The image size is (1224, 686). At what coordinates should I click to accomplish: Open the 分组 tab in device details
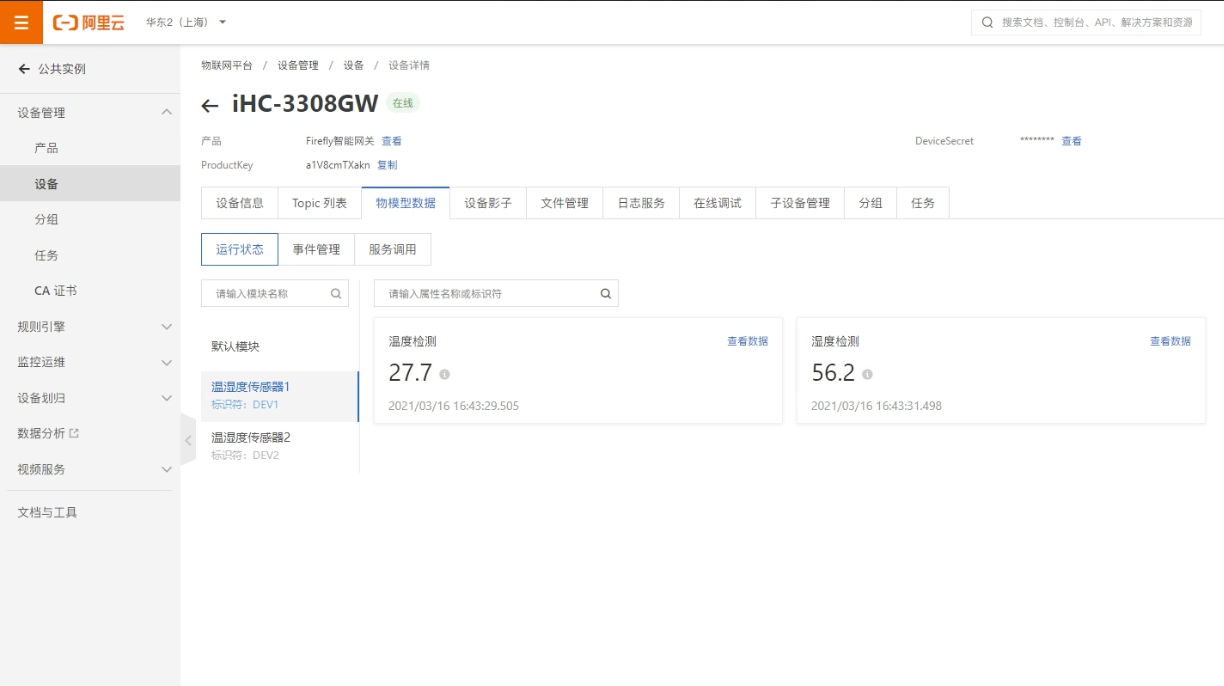[871, 203]
